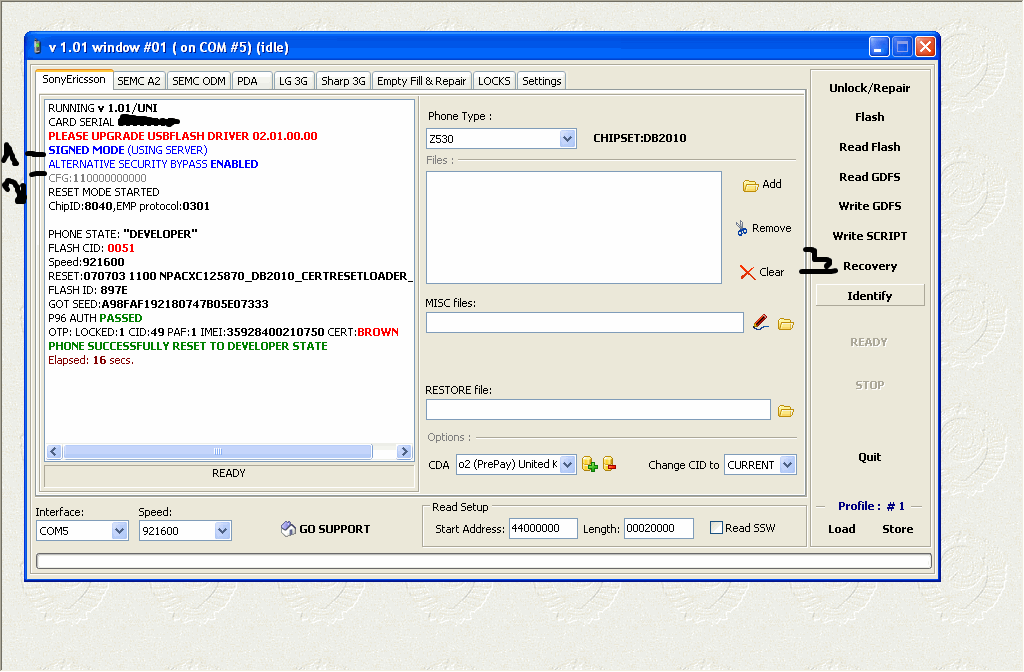1024x672 pixels.
Task: Click the Profile : # 1 label
Action: tap(871, 506)
